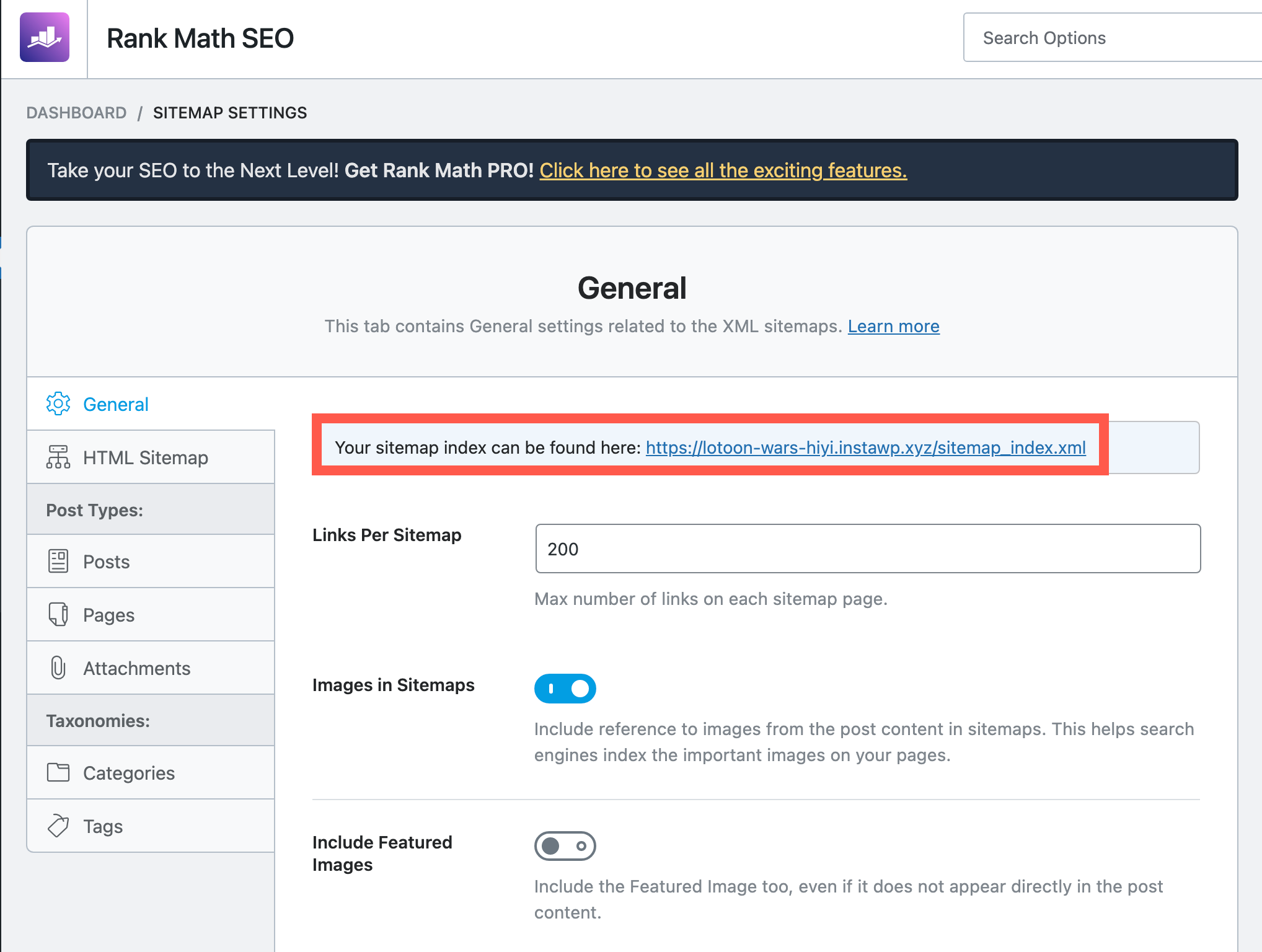Image resolution: width=1262 pixels, height=952 pixels.
Task: Click the Rank Math SEO logo icon
Action: tap(45, 38)
